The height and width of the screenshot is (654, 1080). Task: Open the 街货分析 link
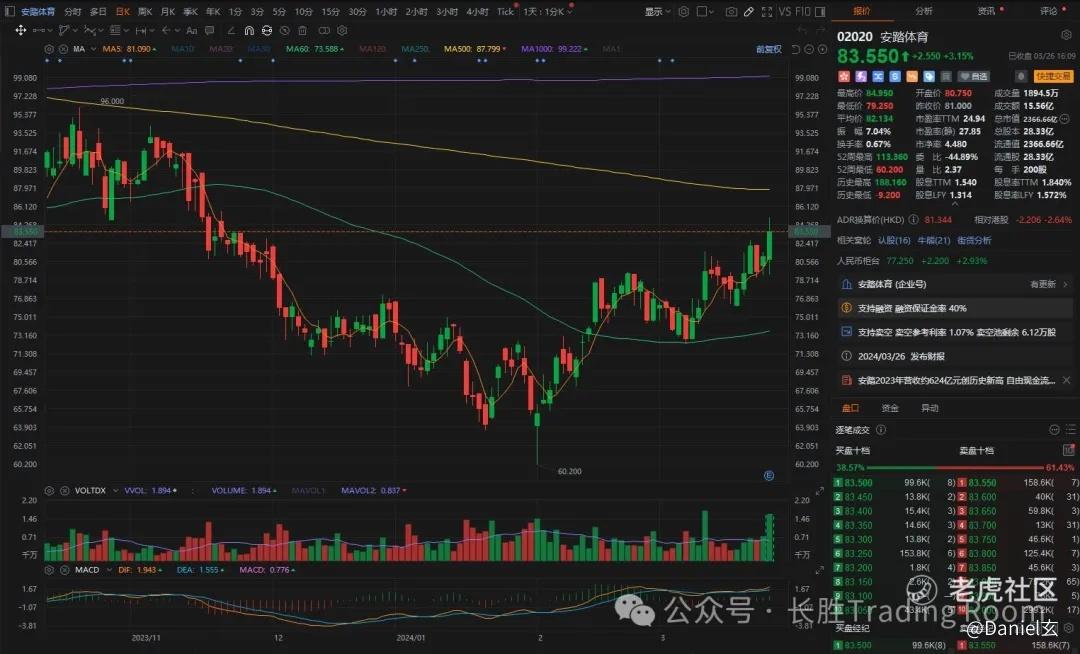pyautogui.click(x=974, y=240)
